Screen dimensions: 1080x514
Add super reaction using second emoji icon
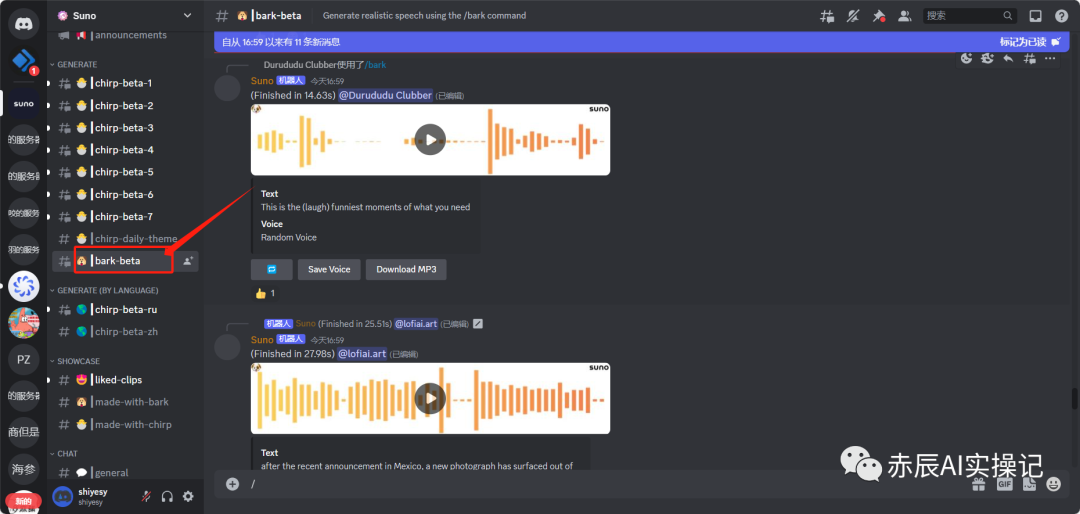tap(988, 59)
